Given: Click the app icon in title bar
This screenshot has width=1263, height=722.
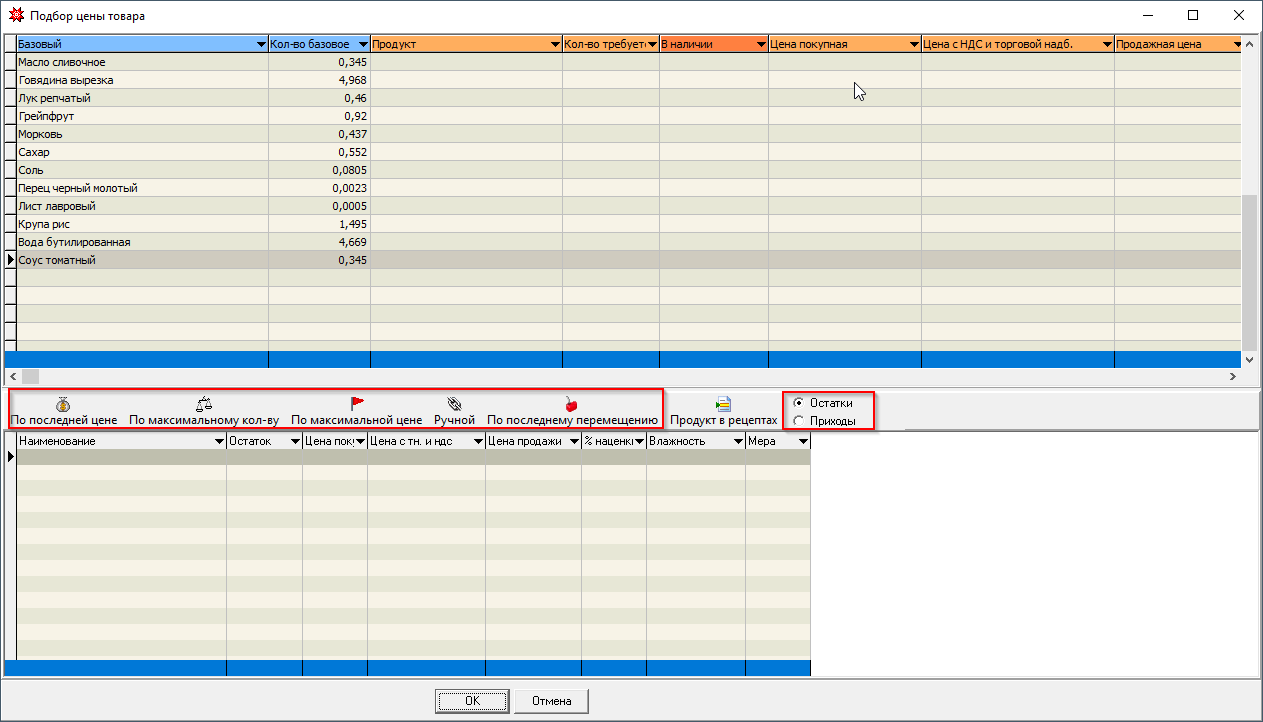Looking at the screenshot, I should [x=15, y=16].
